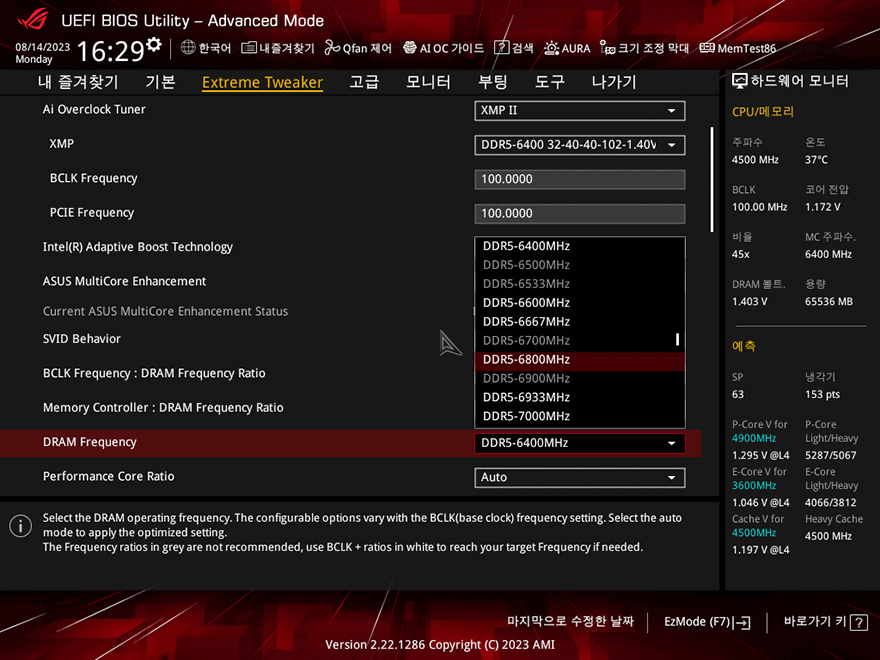Click the main settings scrollbar
Viewport: 880px width, 660px height.
pyautogui.click(x=712, y=180)
